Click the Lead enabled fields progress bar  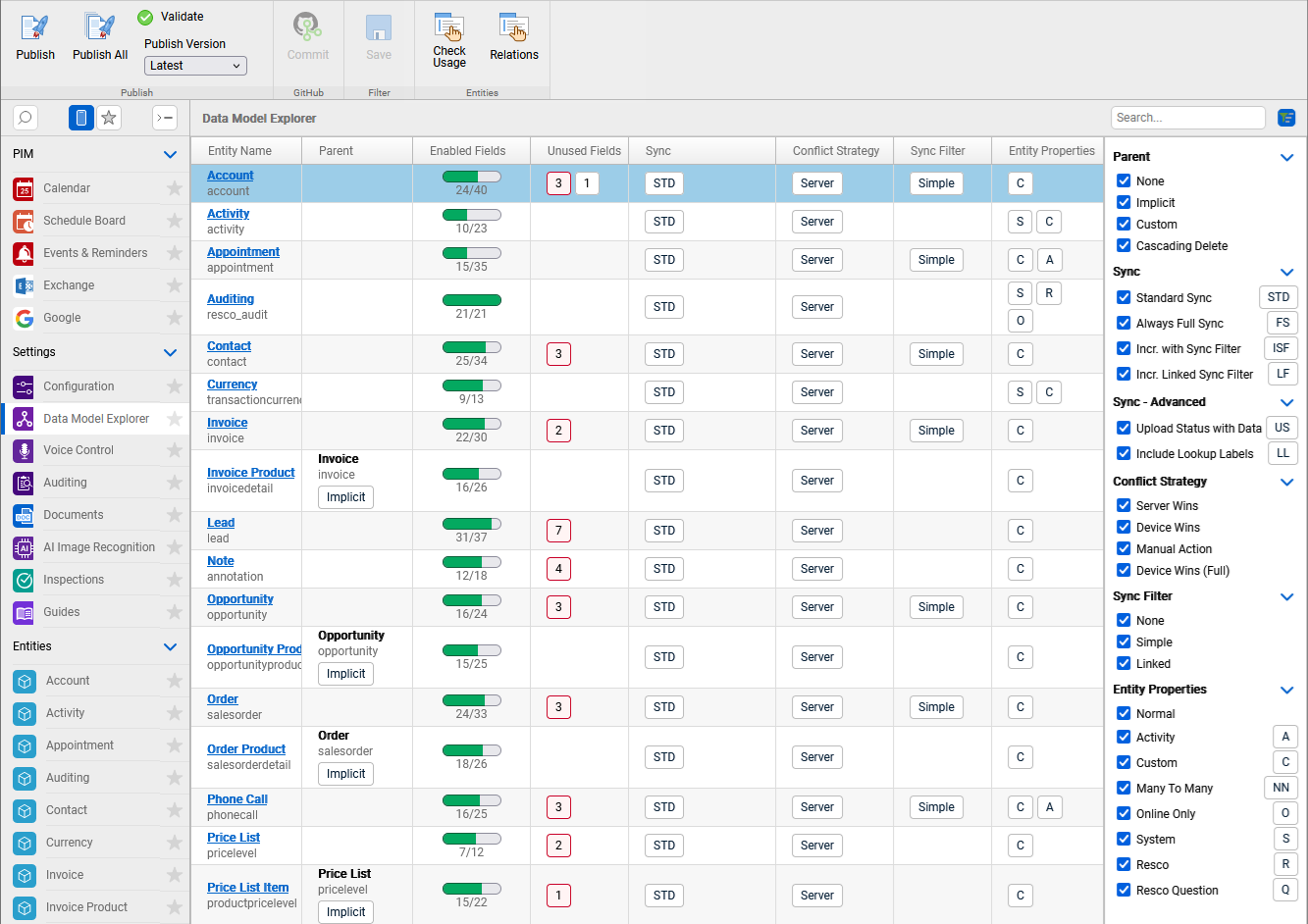coord(471,524)
